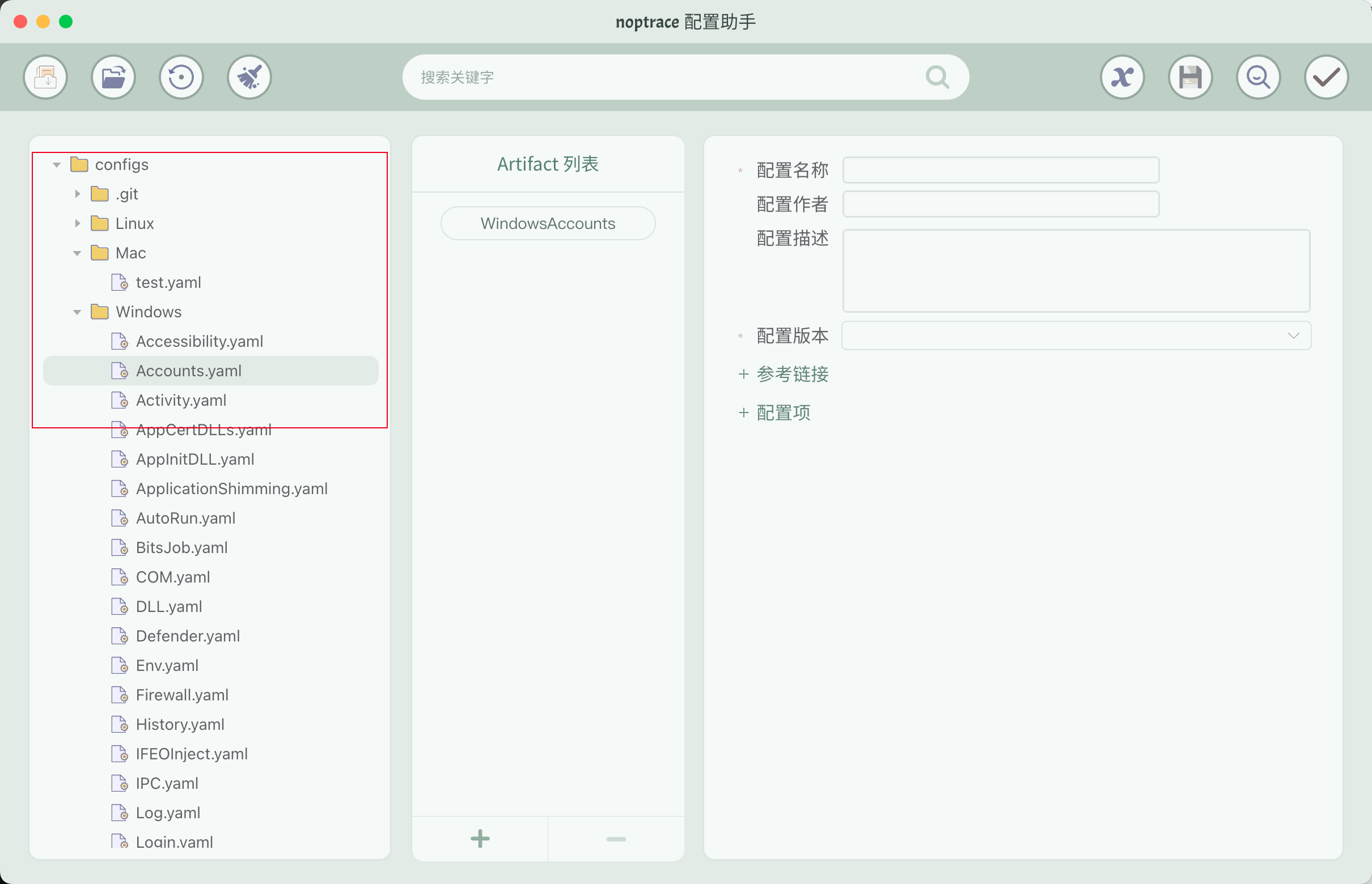Viewport: 1372px width, 884px height.
Task: Open a folder using the open-folder toolbar icon
Action: coord(113,76)
